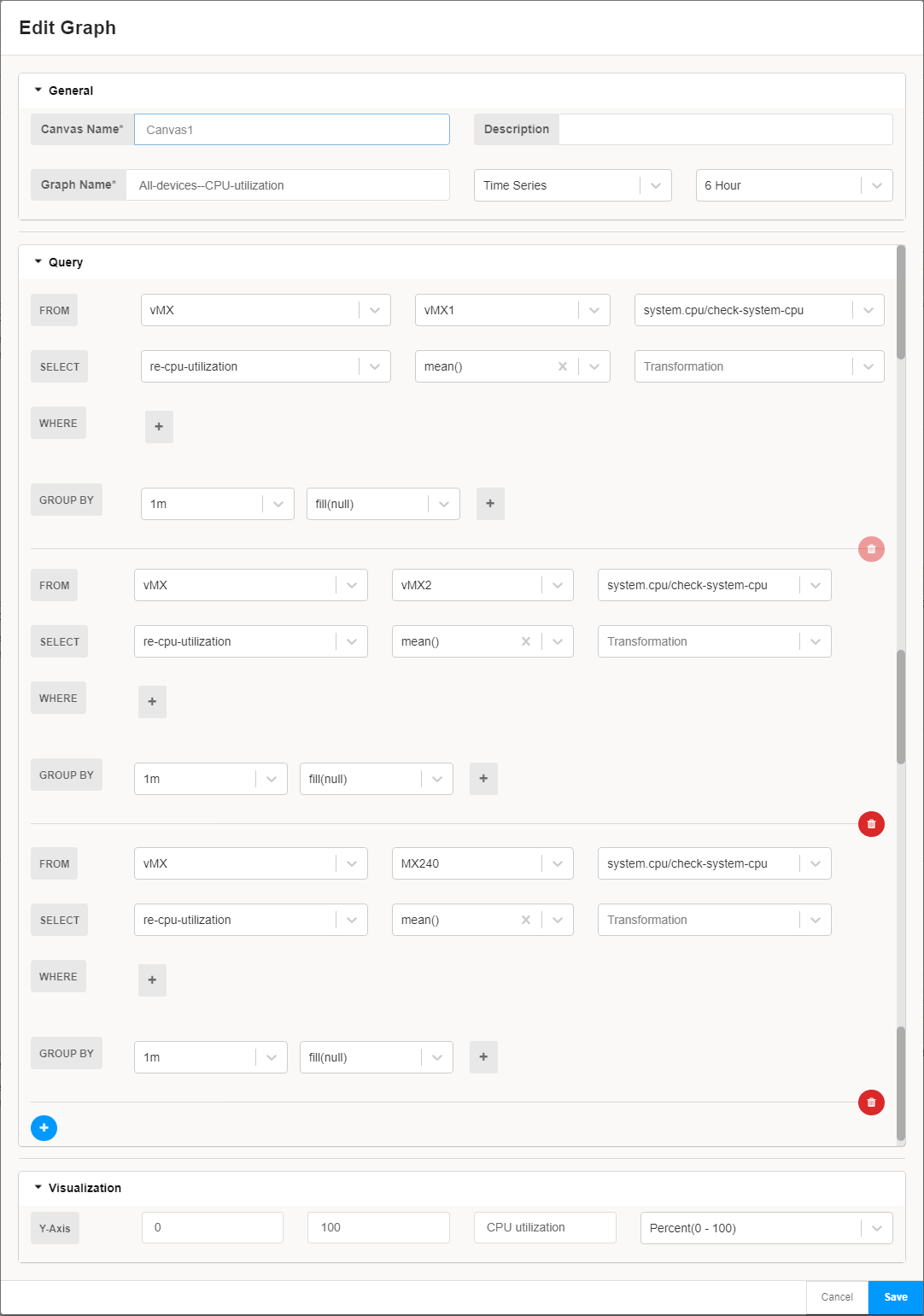Open the Transformation dropdown in the vMX1 query
The image size is (924, 1316).
coord(759,366)
